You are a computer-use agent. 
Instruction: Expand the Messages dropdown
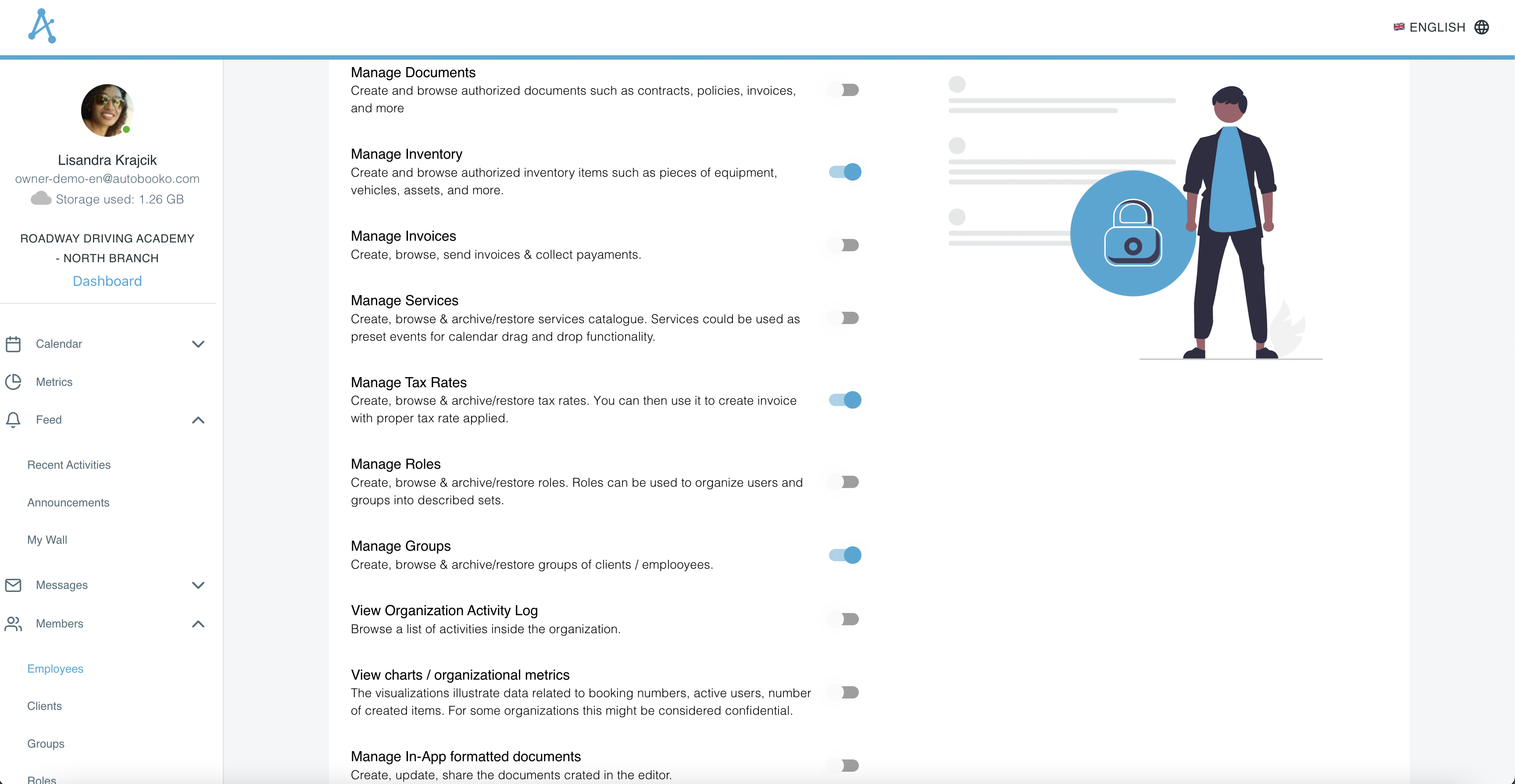tap(198, 585)
